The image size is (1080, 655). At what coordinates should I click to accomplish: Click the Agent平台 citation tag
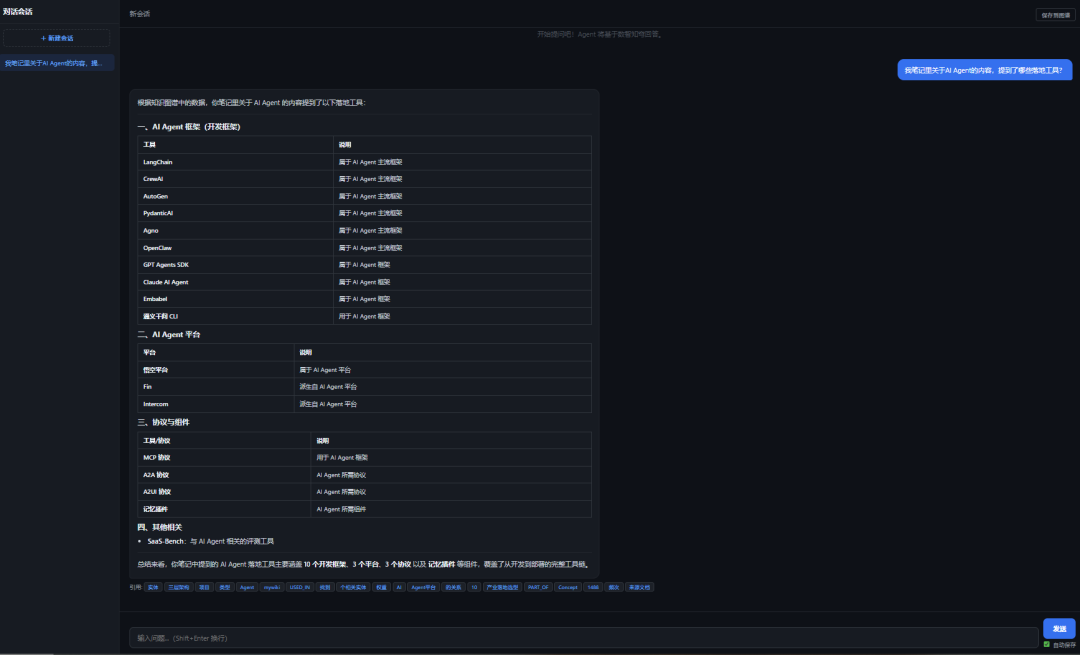(423, 588)
